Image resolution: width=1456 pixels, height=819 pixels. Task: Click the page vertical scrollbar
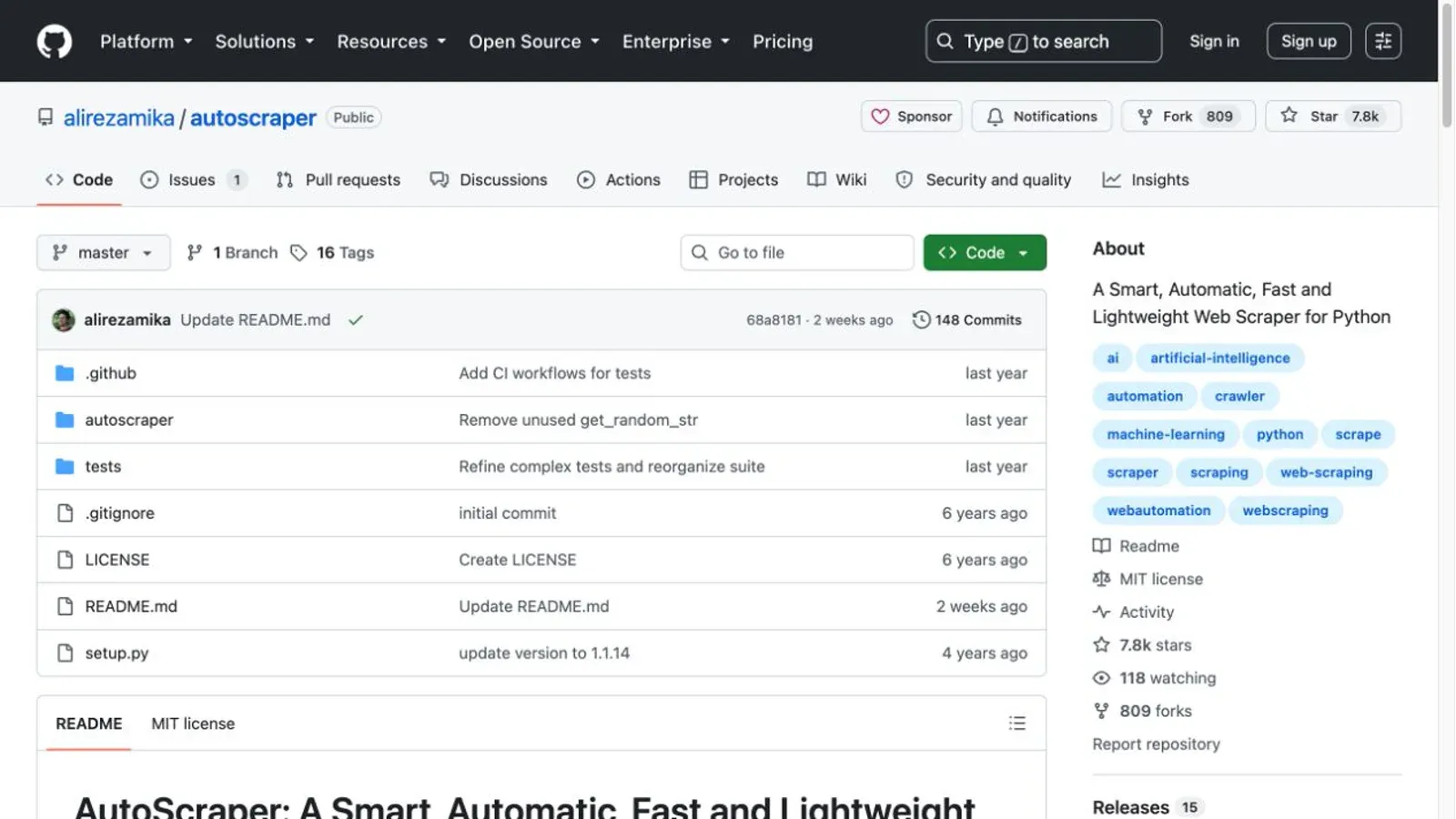point(1447,64)
